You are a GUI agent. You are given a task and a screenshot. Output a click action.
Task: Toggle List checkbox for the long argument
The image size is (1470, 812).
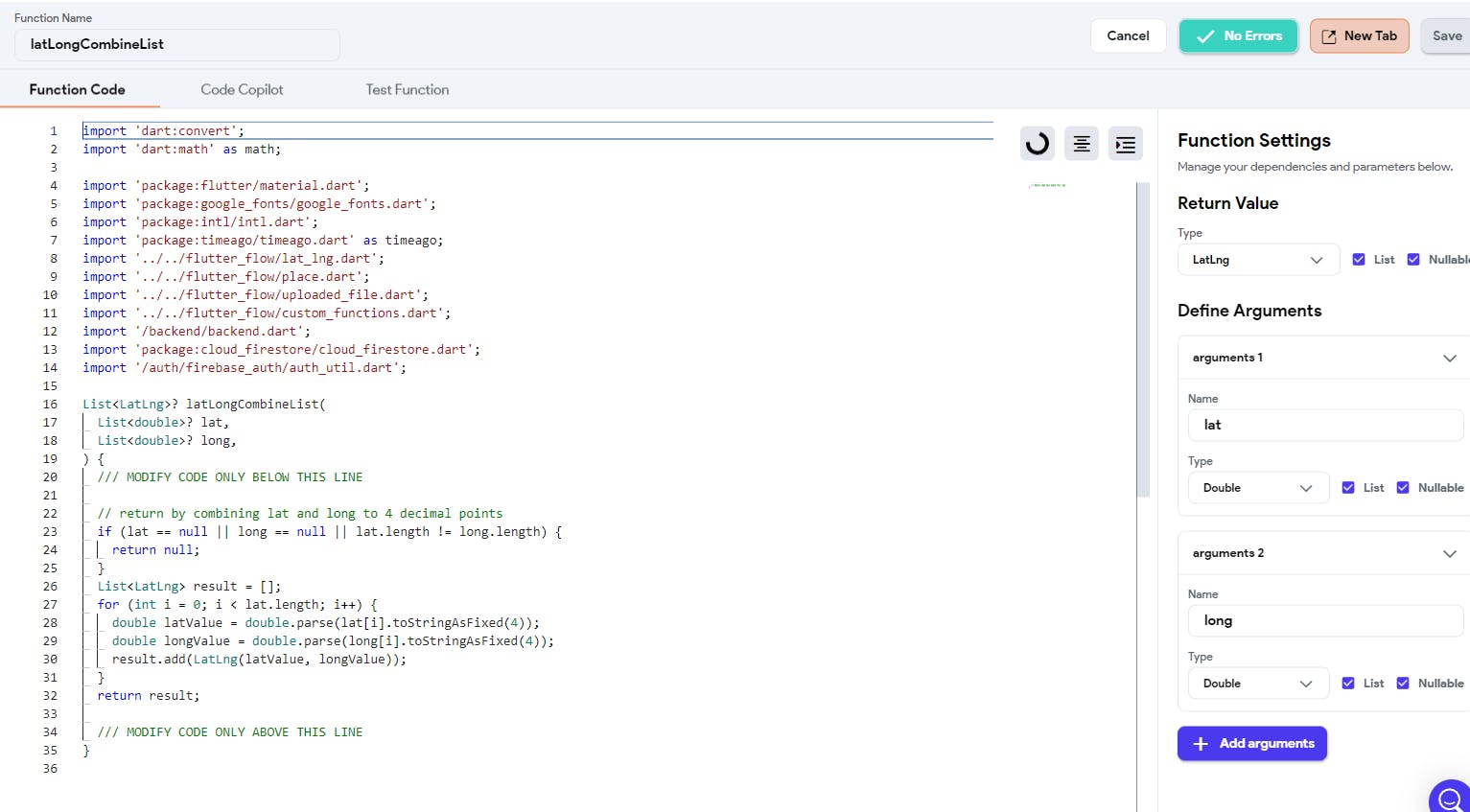1348,684
